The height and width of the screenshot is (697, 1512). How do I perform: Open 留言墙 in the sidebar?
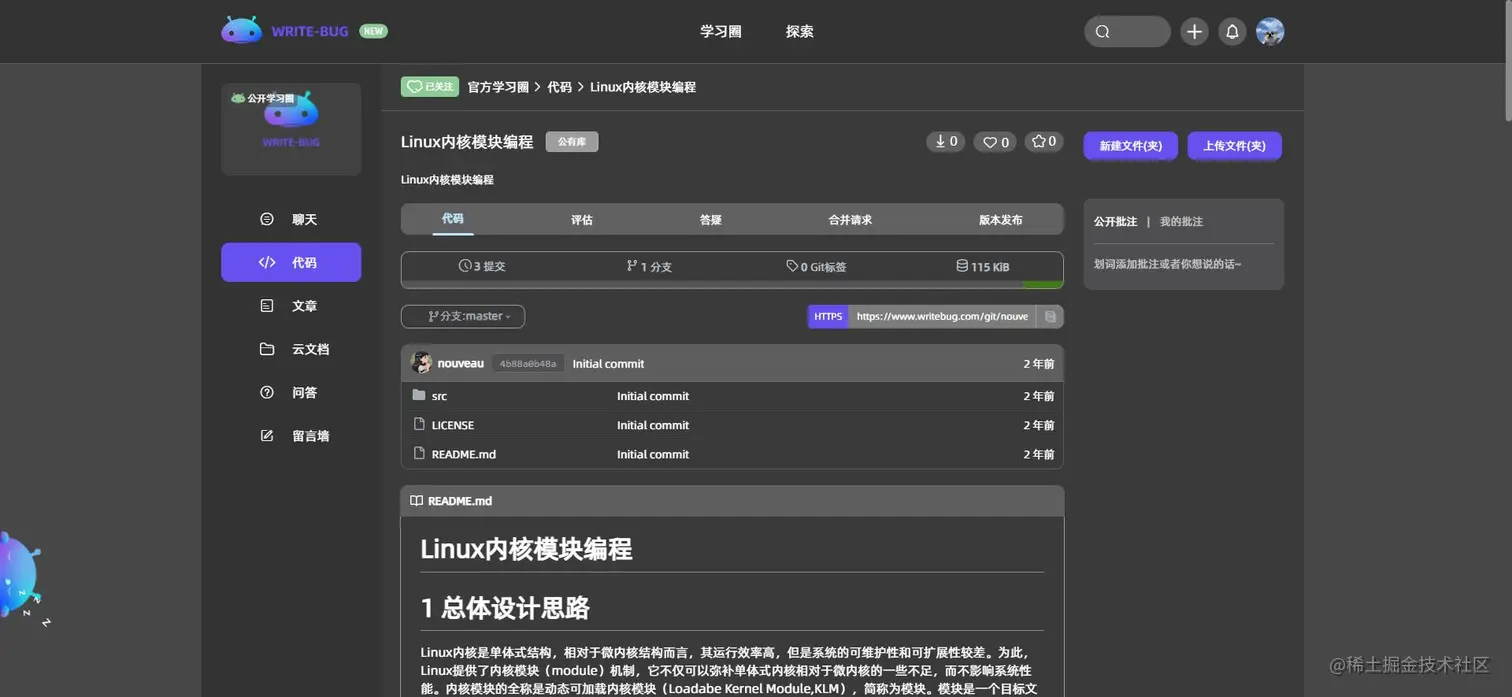click(291, 436)
